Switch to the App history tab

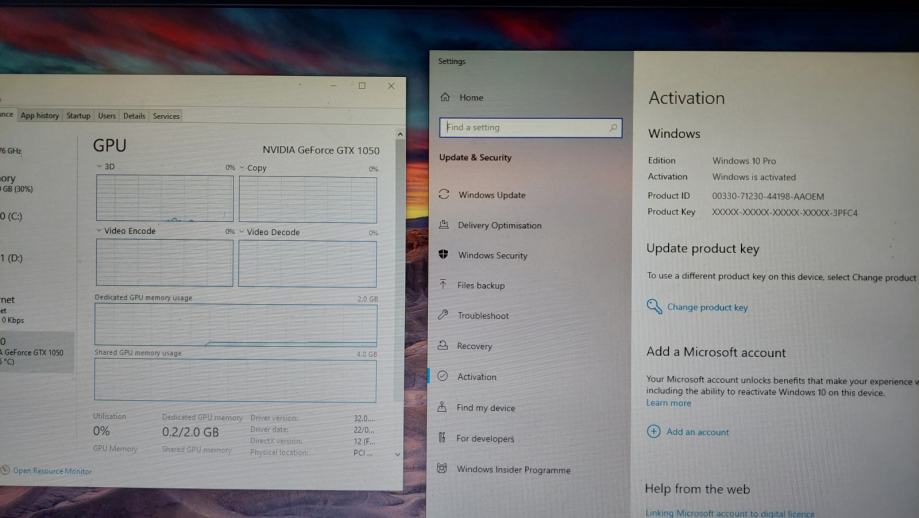[x=40, y=115]
